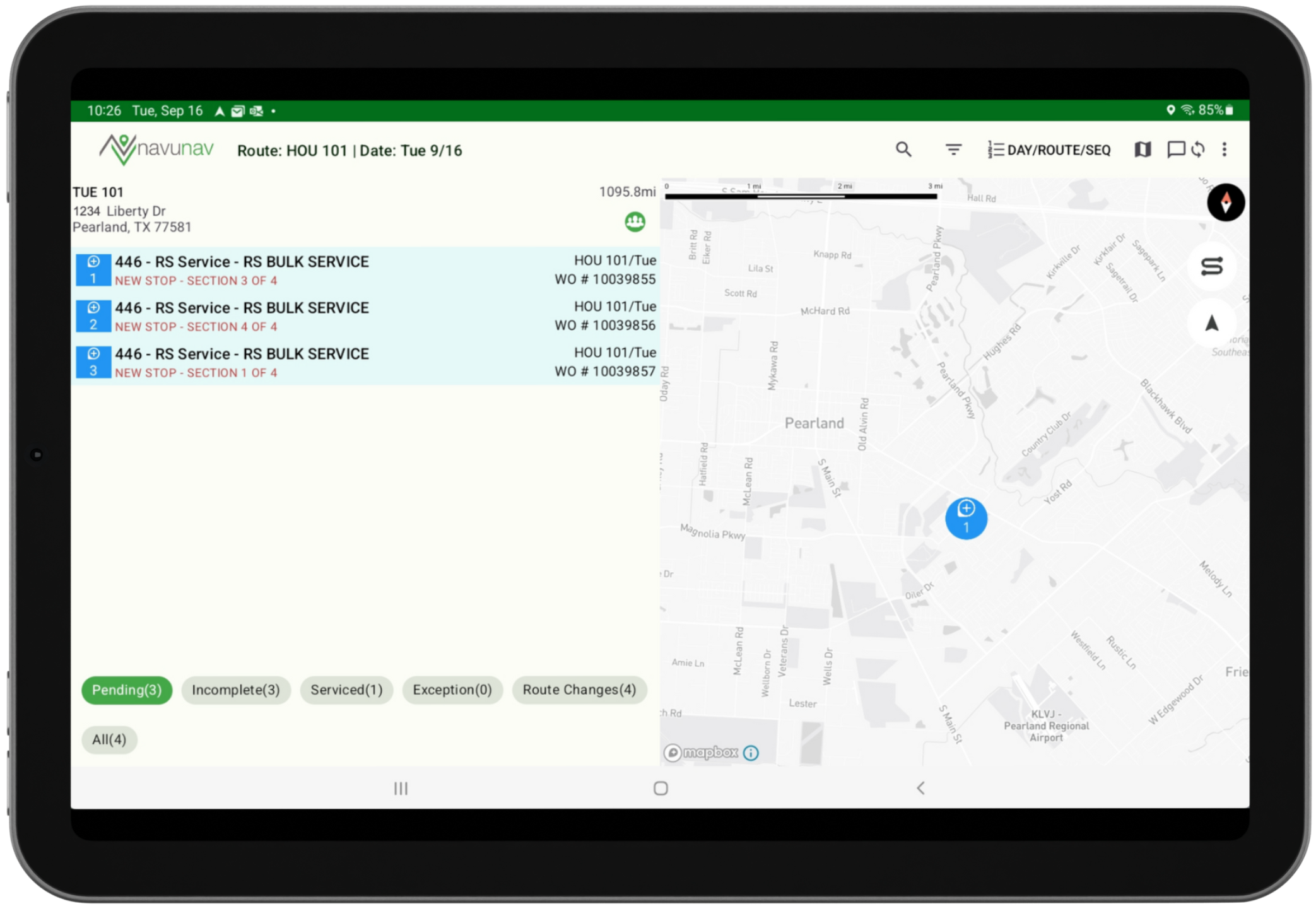
Task: Tap the green crew group icon
Action: click(x=635, y=221)
